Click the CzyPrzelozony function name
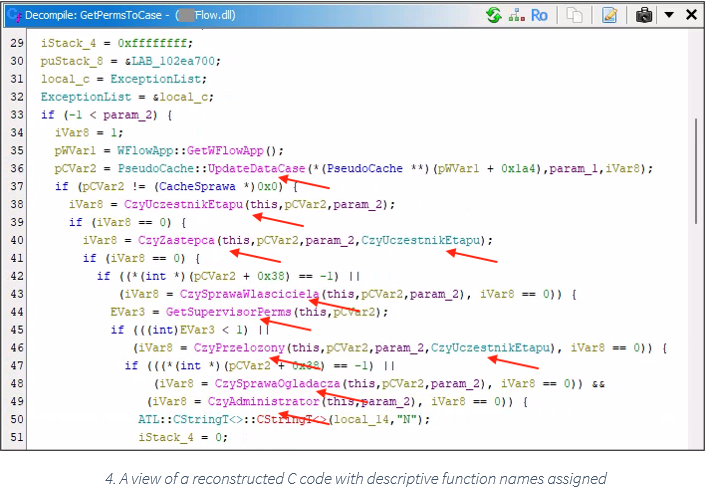Screen dimensions: 709x488 235,347
